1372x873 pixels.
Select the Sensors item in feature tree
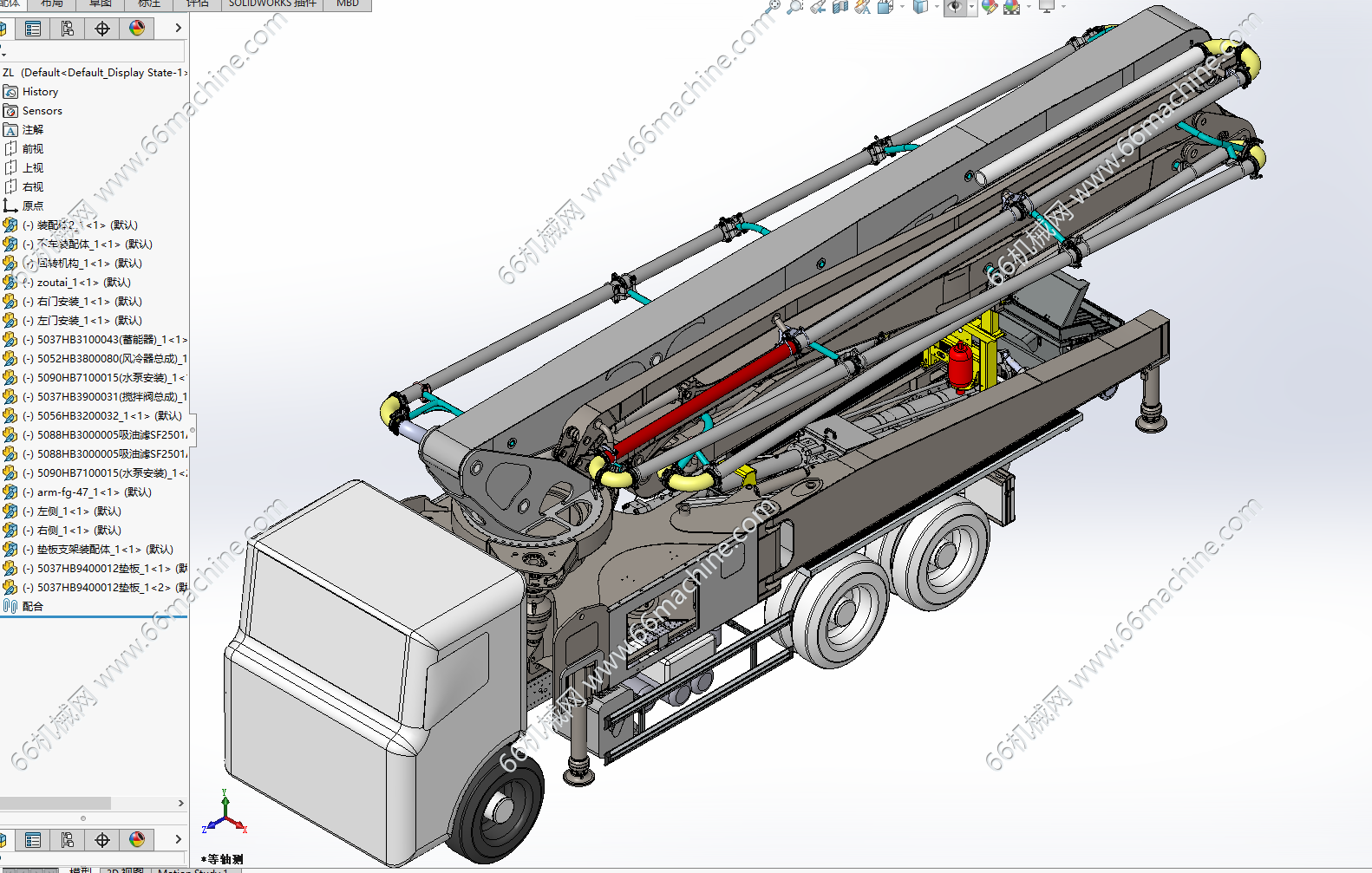[x=42, y=111]
